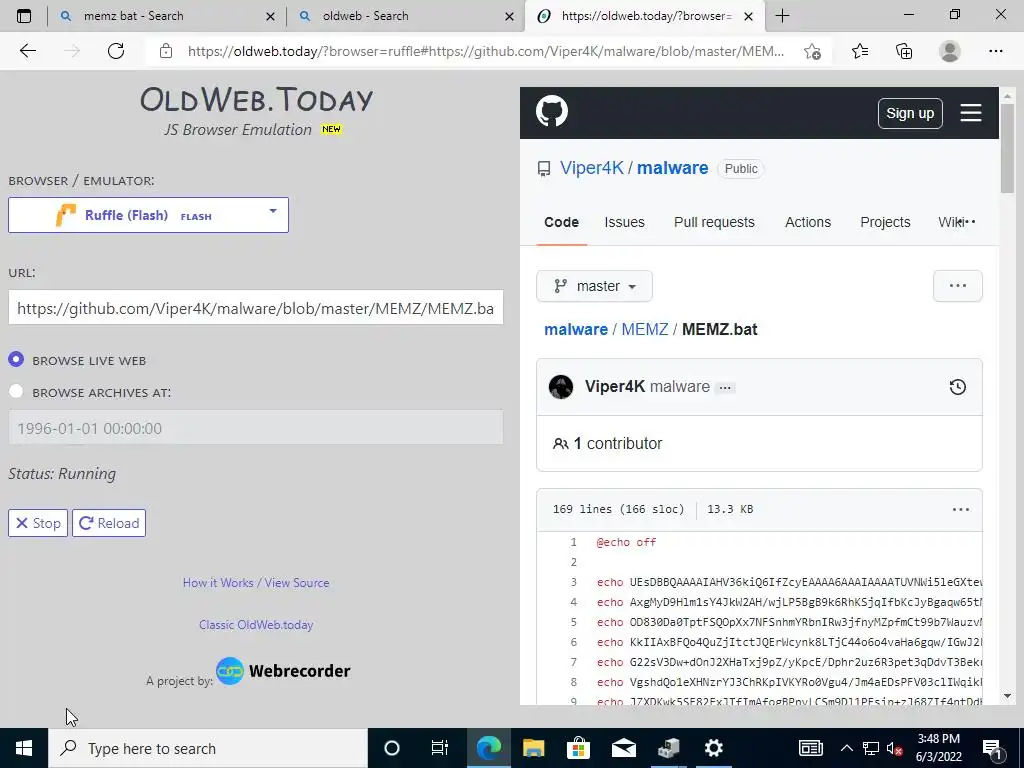Click the archive date field 1996-01-01

click(x=256, y=428)
